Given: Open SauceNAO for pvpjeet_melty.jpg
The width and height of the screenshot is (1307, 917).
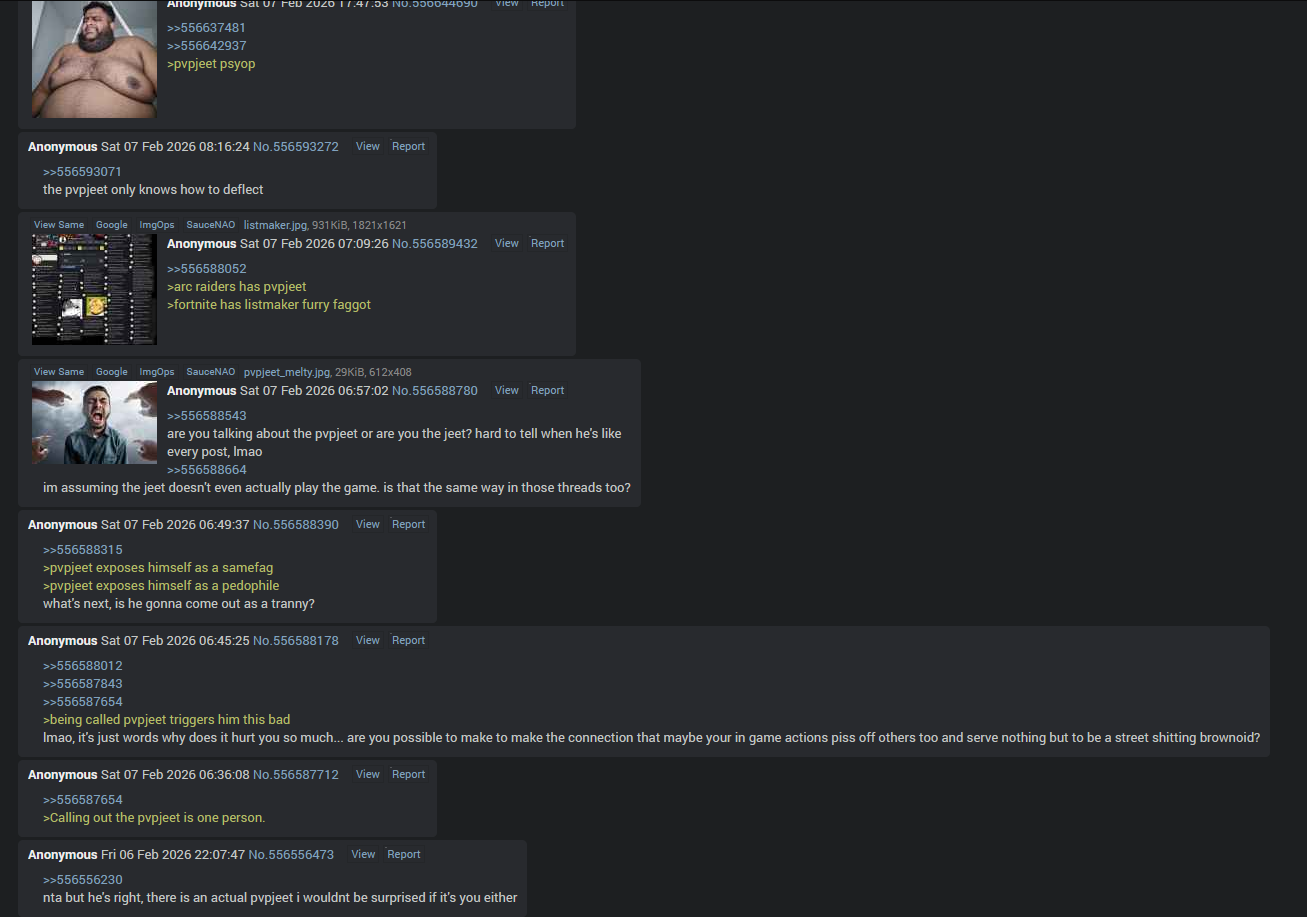Looking at the screenshot, I should coord(211,372).
